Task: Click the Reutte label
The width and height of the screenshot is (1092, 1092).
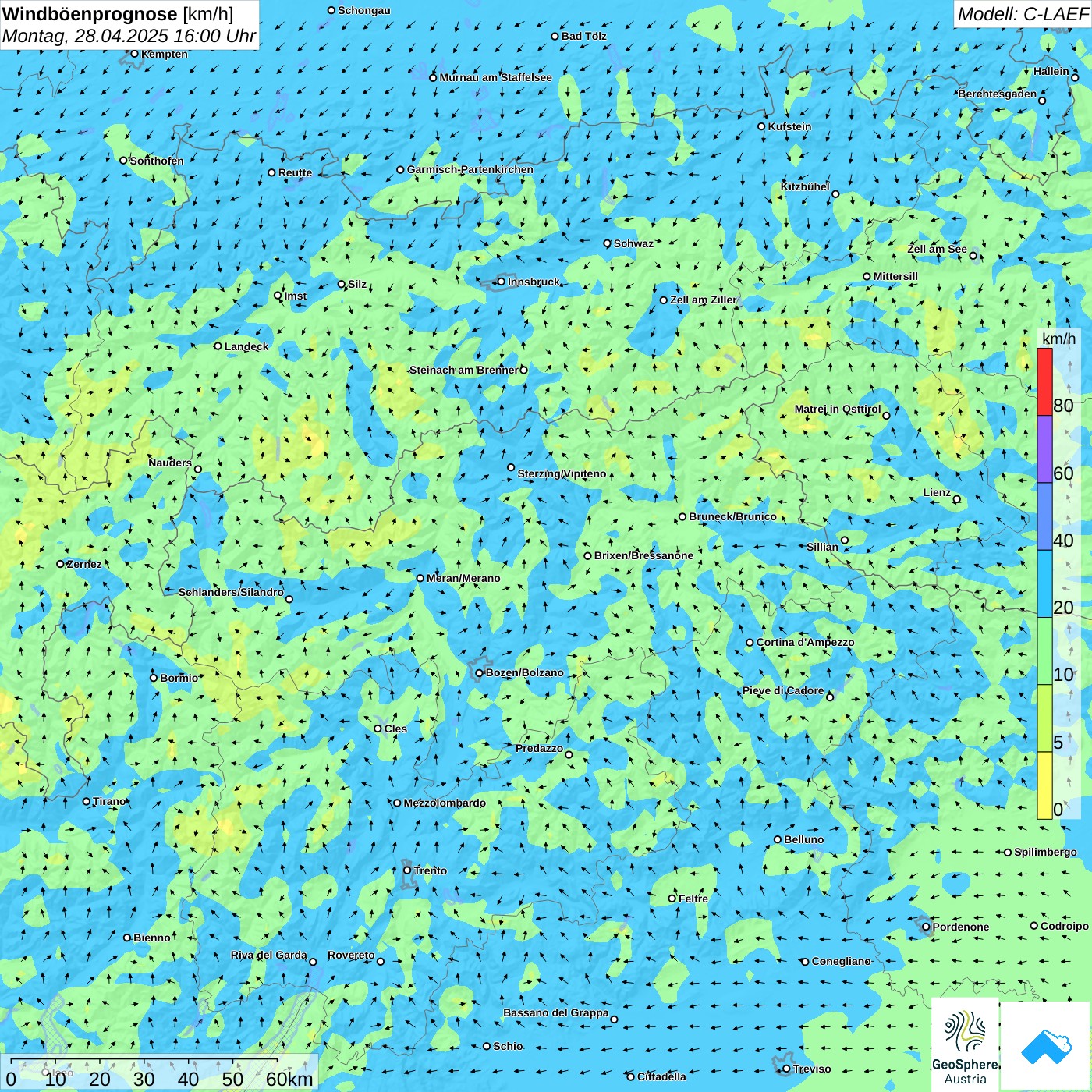Action: click(x=295, y=172)
